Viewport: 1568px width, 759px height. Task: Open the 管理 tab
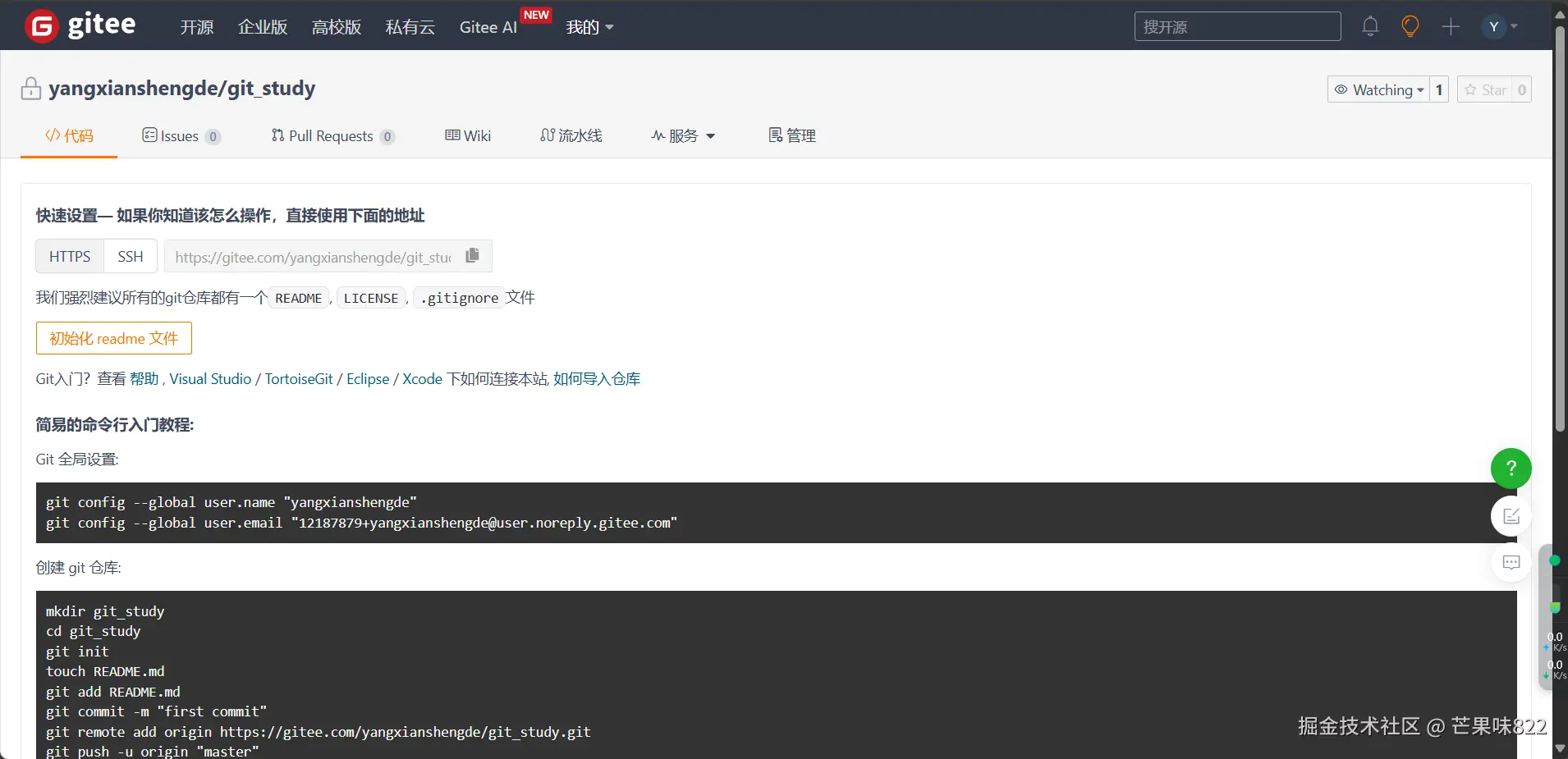(792, 136)
